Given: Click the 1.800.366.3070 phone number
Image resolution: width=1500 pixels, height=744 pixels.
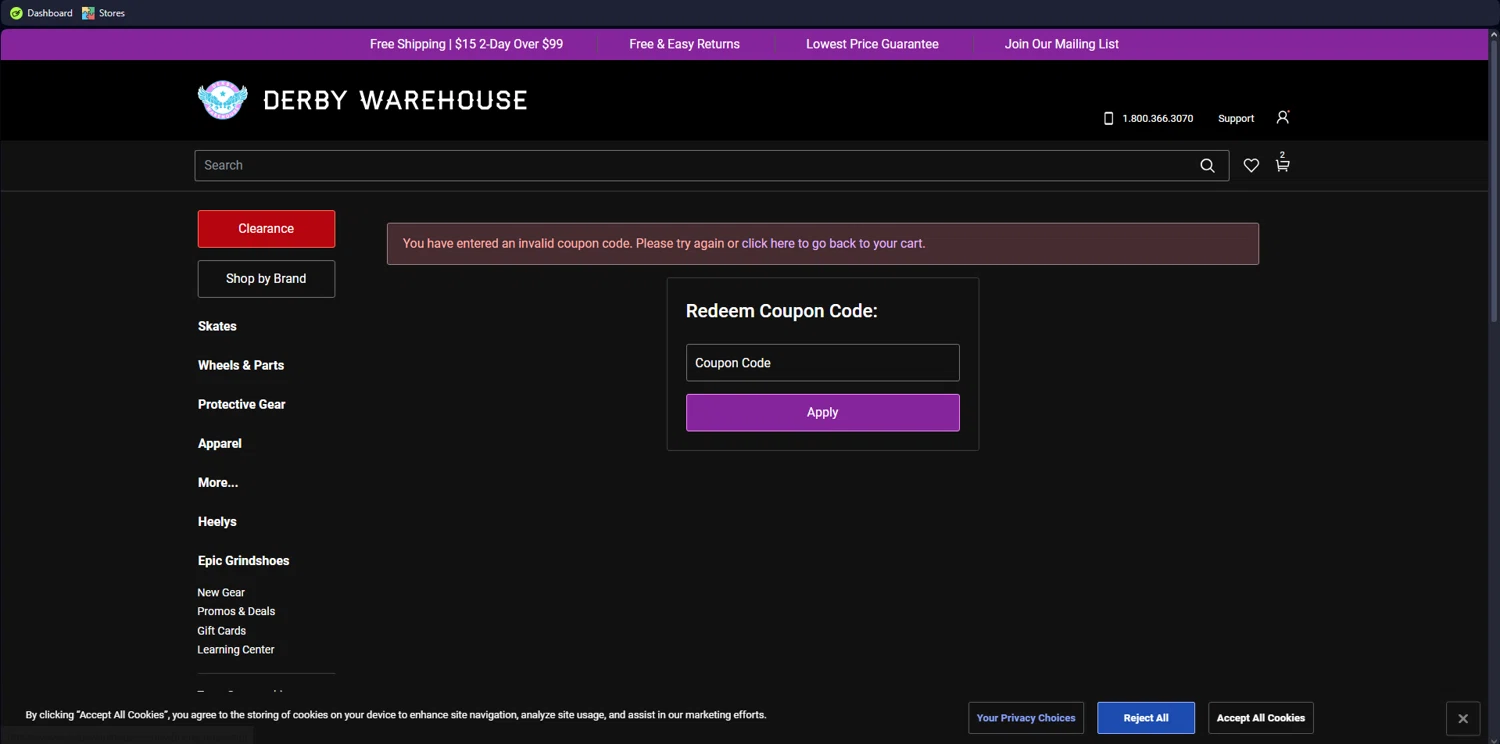Looking at the screenshot, I should point(1158,118).
